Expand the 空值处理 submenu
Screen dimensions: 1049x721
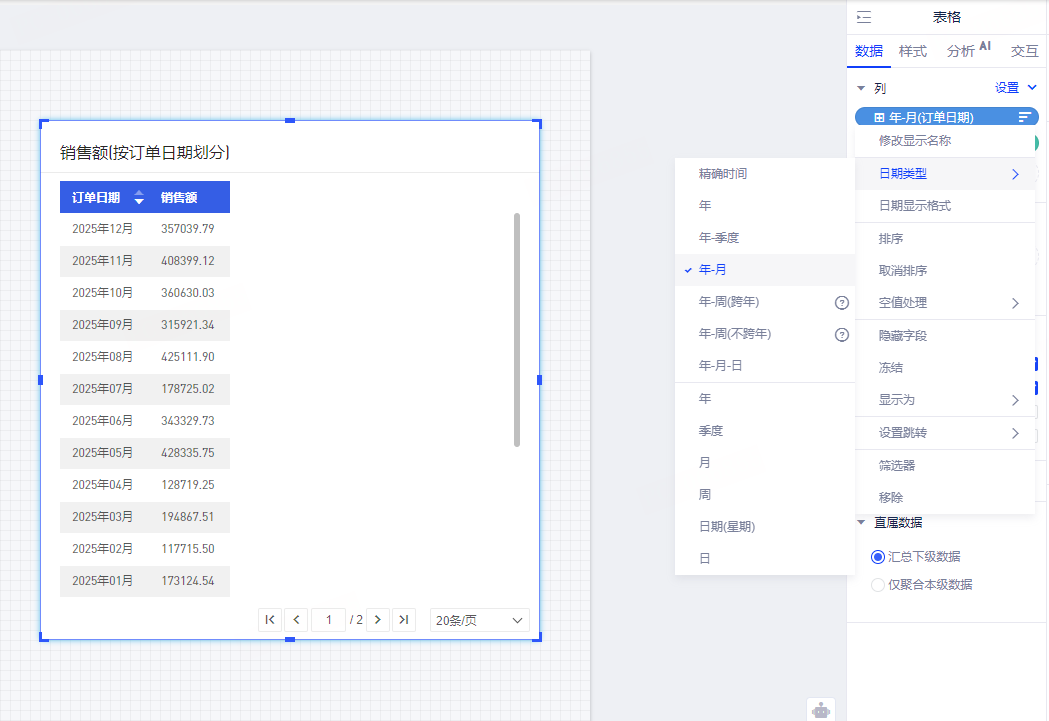945,303
